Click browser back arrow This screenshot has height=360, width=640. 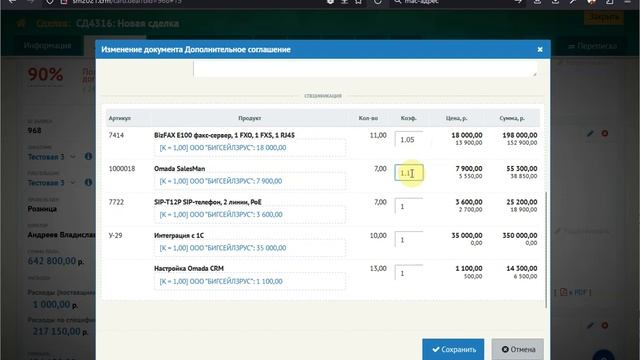(x=12, y=2)
